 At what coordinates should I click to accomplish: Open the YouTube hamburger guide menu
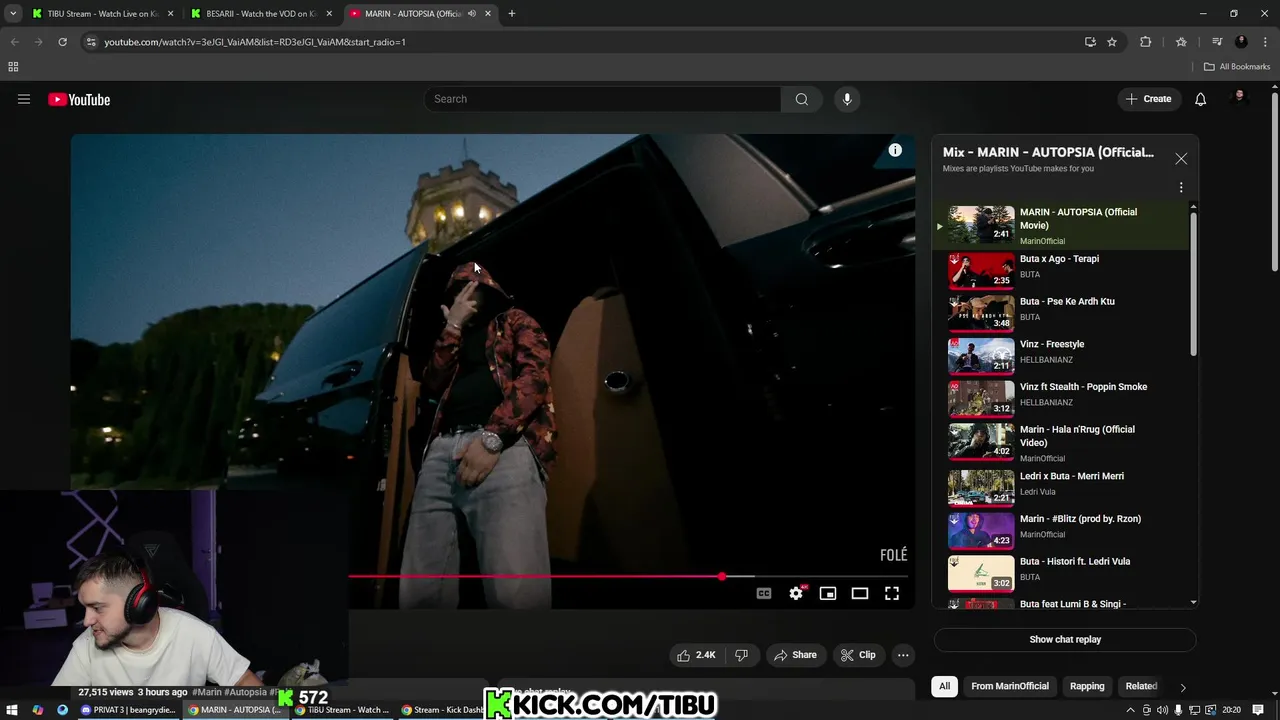[24, 99]
